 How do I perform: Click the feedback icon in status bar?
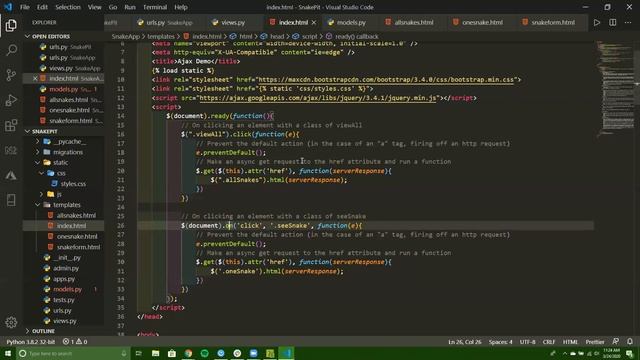pyautogui.click(x=616, y=342)
